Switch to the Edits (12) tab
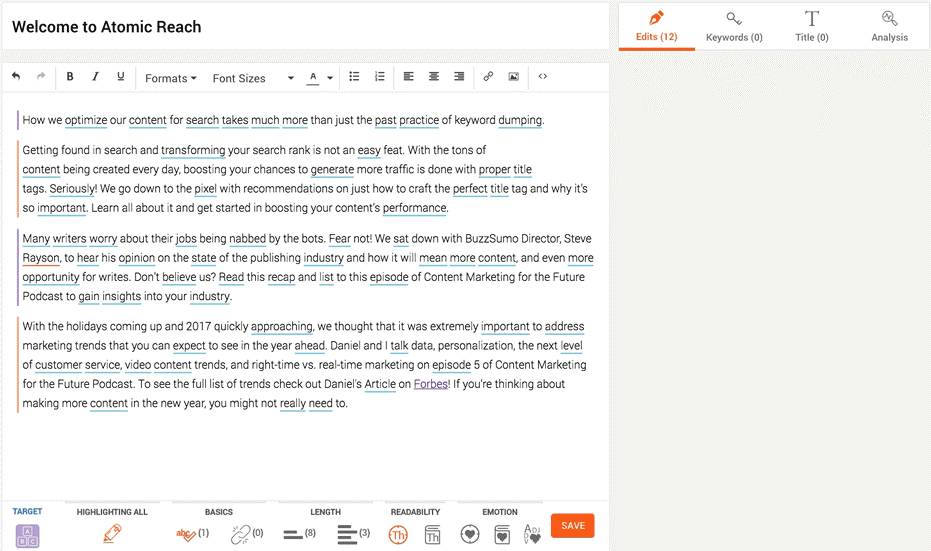 coord(656,27)
